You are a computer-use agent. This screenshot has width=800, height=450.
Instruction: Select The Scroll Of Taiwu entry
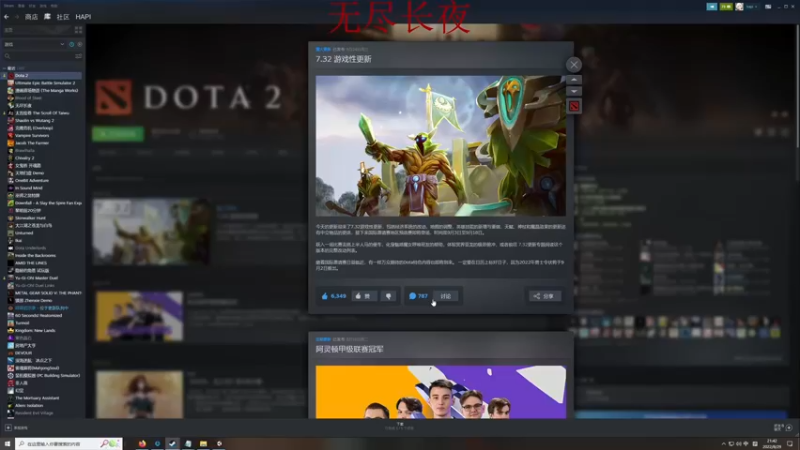pyautogui.click(x=42, y=113)
